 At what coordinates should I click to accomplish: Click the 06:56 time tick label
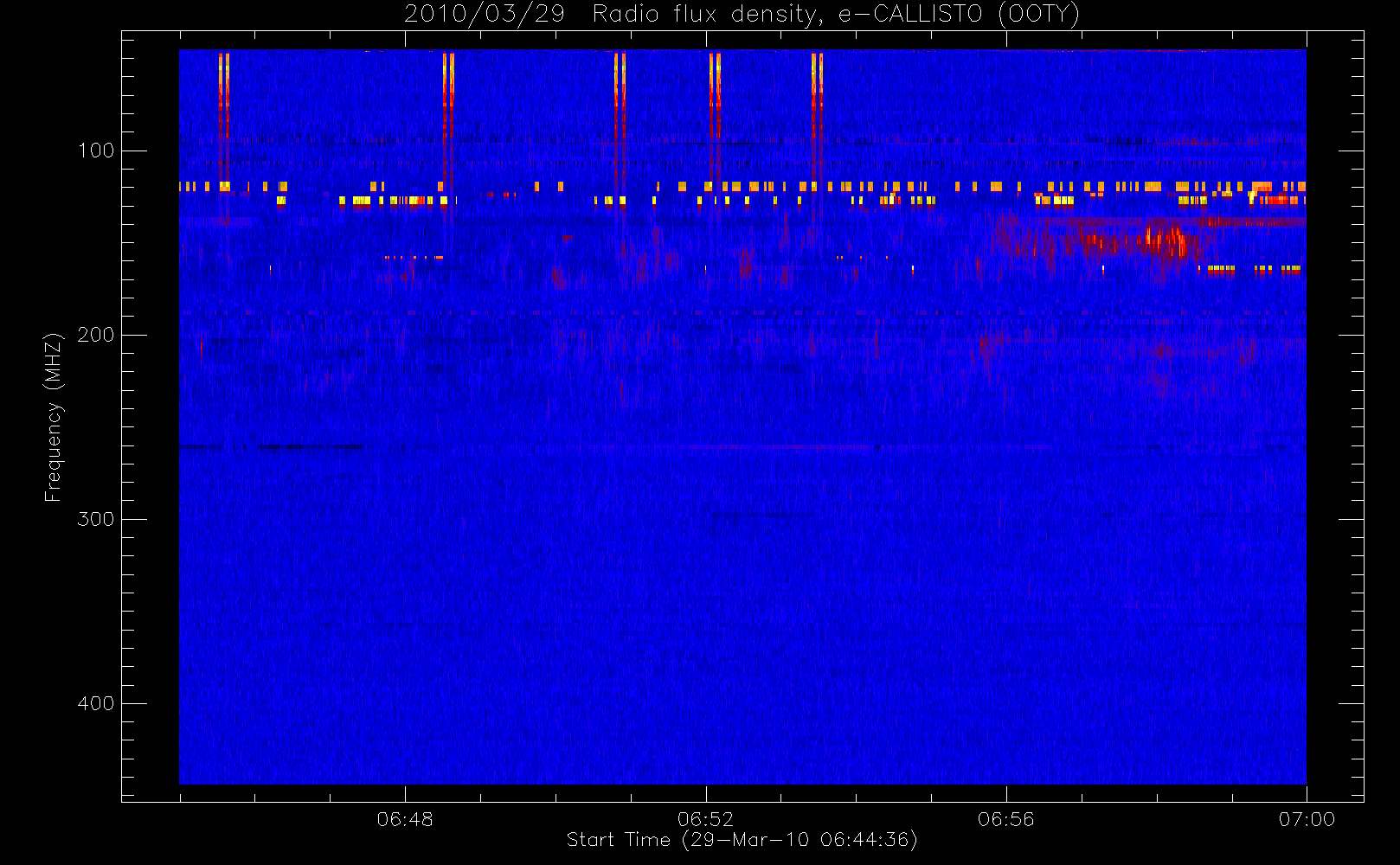pyautogui.click(x=1006, y=819)
